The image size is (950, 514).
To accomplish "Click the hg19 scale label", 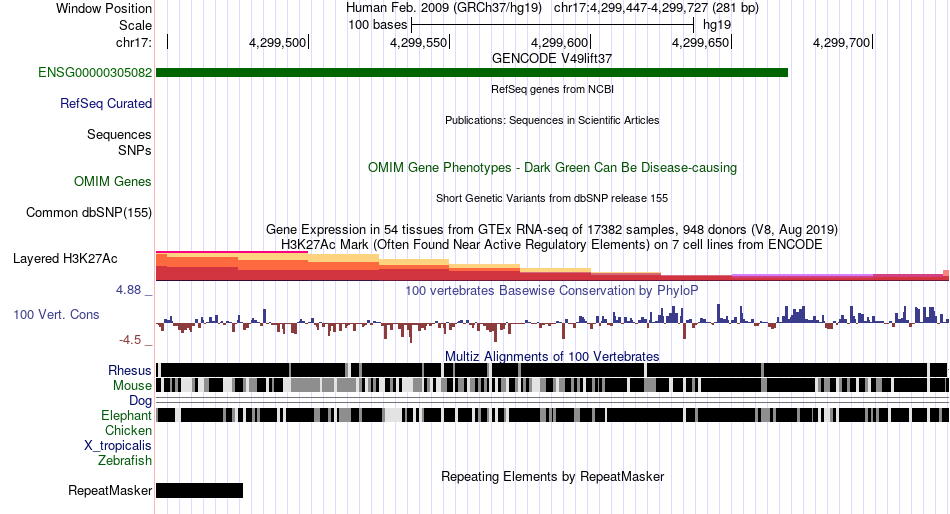I will [717, 25].
